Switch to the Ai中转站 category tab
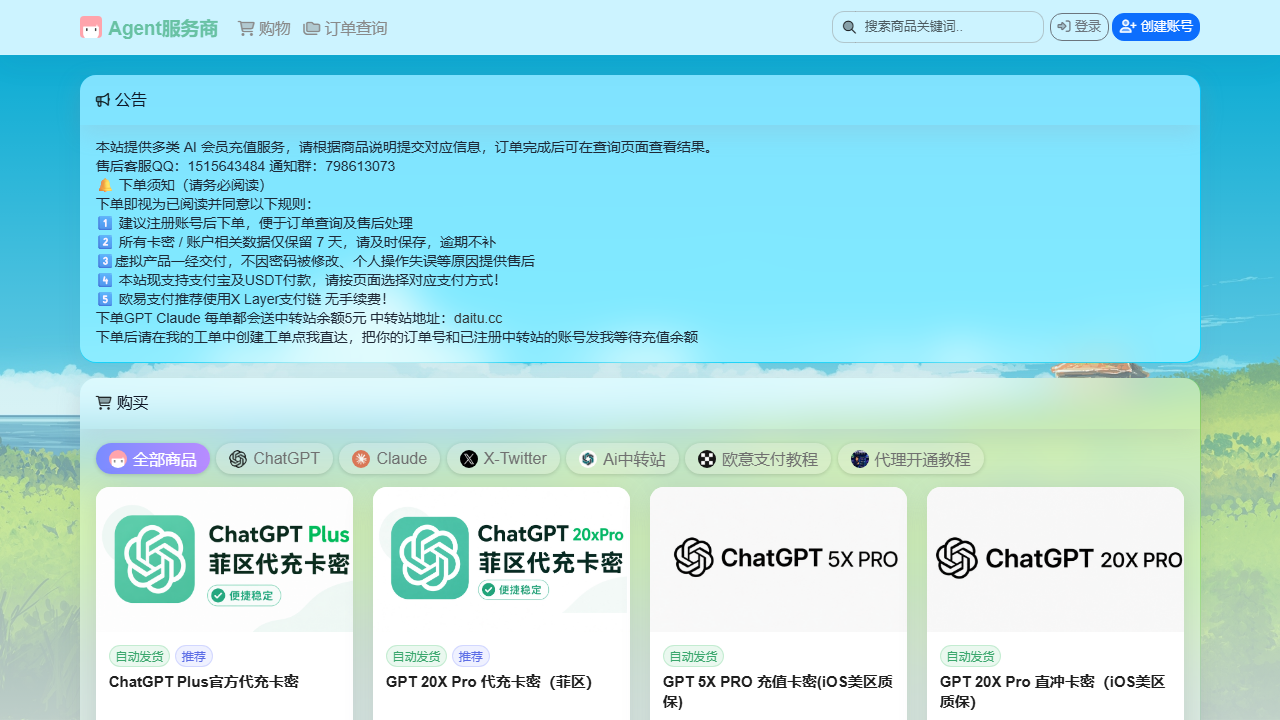Viewport: 1280px width, 720px height. tap(622, 459)
